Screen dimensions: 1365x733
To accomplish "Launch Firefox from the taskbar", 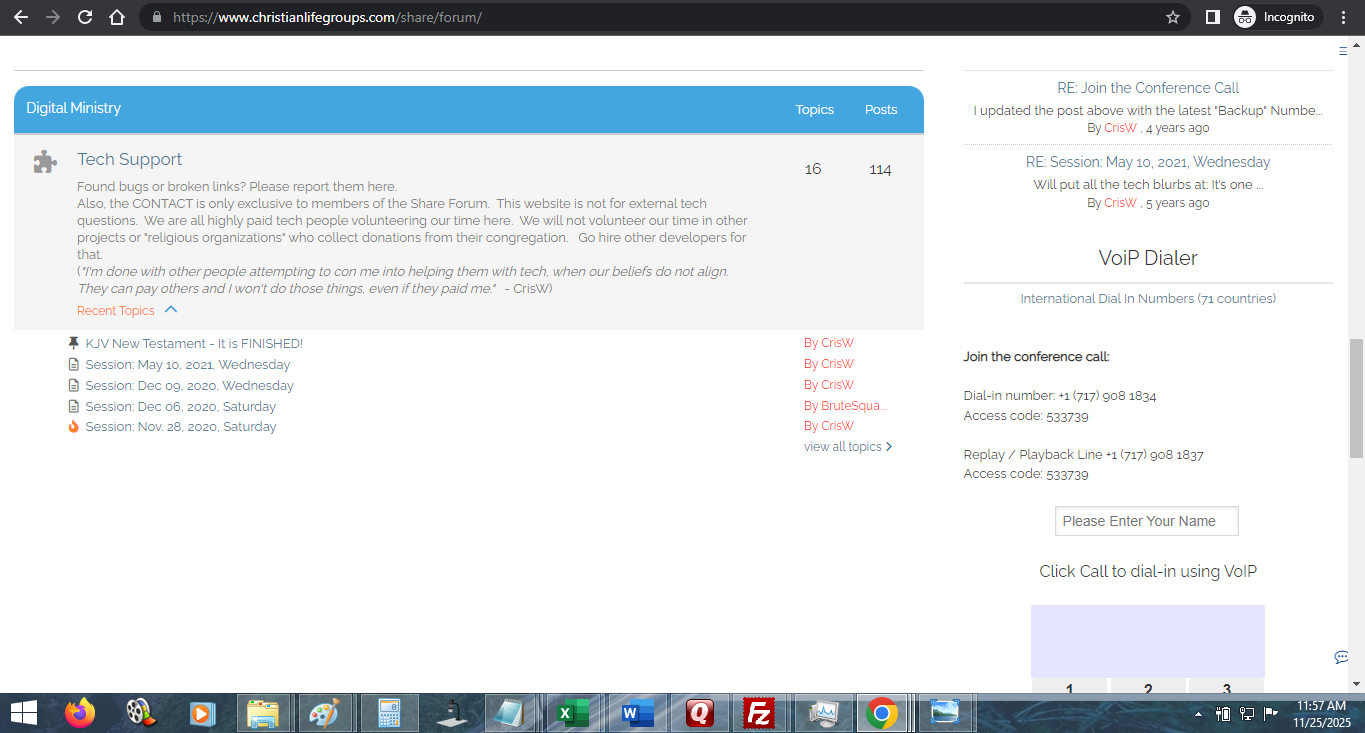I will click(80, 713).
